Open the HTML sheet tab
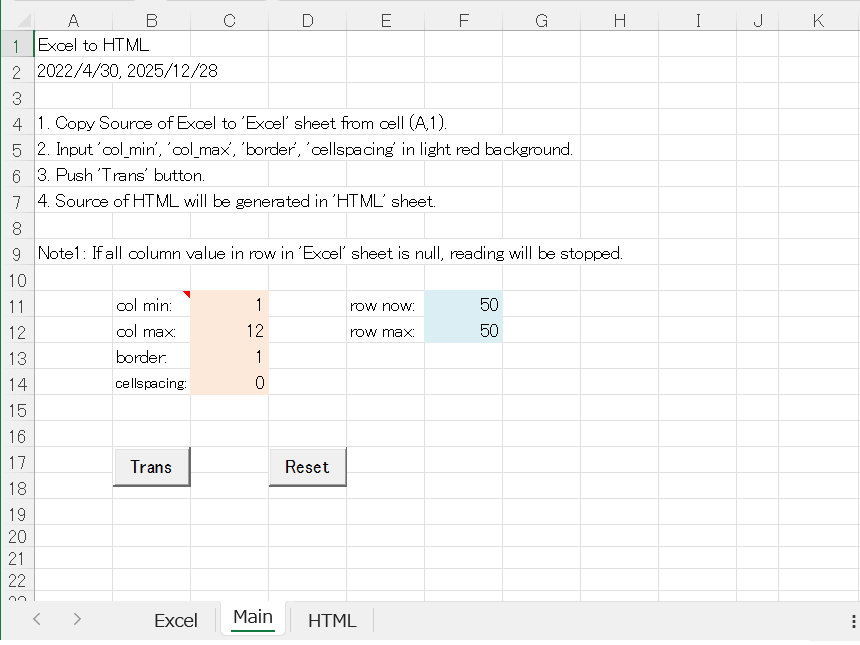Viewport: 860px width, 645px height. (x=331, y=620)
